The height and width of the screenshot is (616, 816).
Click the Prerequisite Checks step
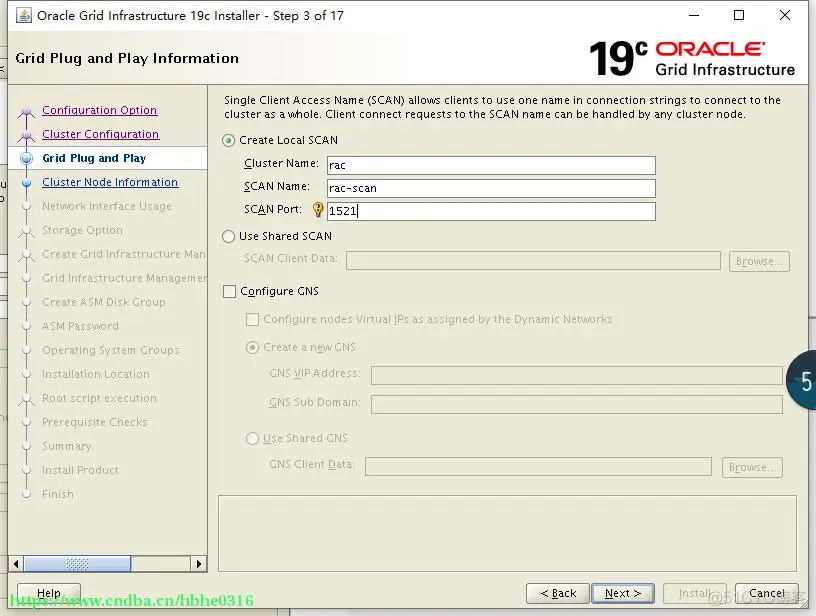click(95, 422)
